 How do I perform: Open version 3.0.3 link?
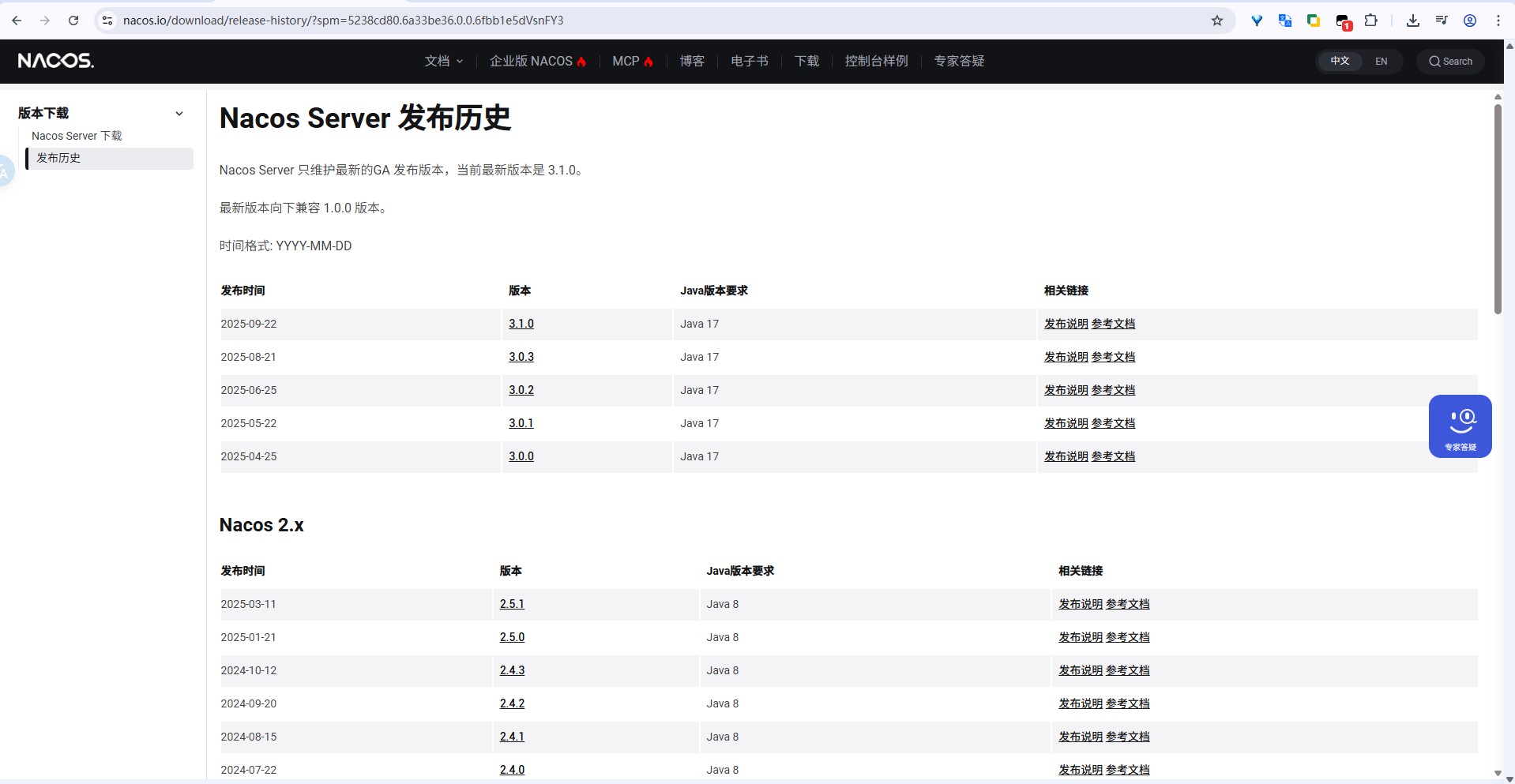tap(521, 357)
